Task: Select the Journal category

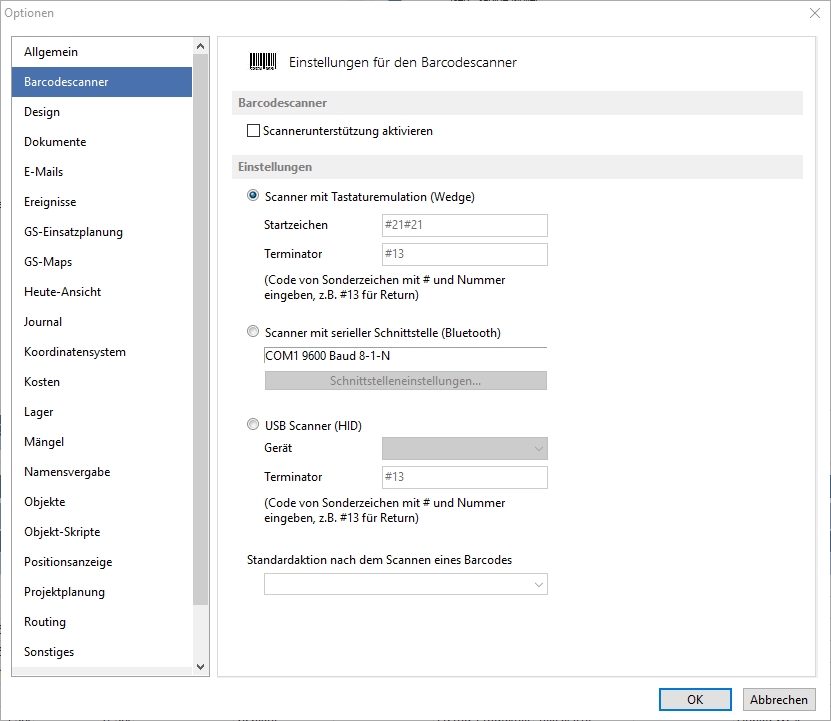Action: tap(102, 322)
